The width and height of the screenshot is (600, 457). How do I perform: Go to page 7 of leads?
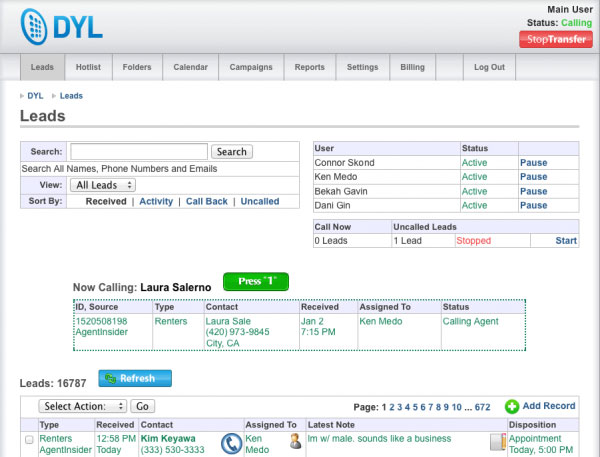(x=430, y=407)
